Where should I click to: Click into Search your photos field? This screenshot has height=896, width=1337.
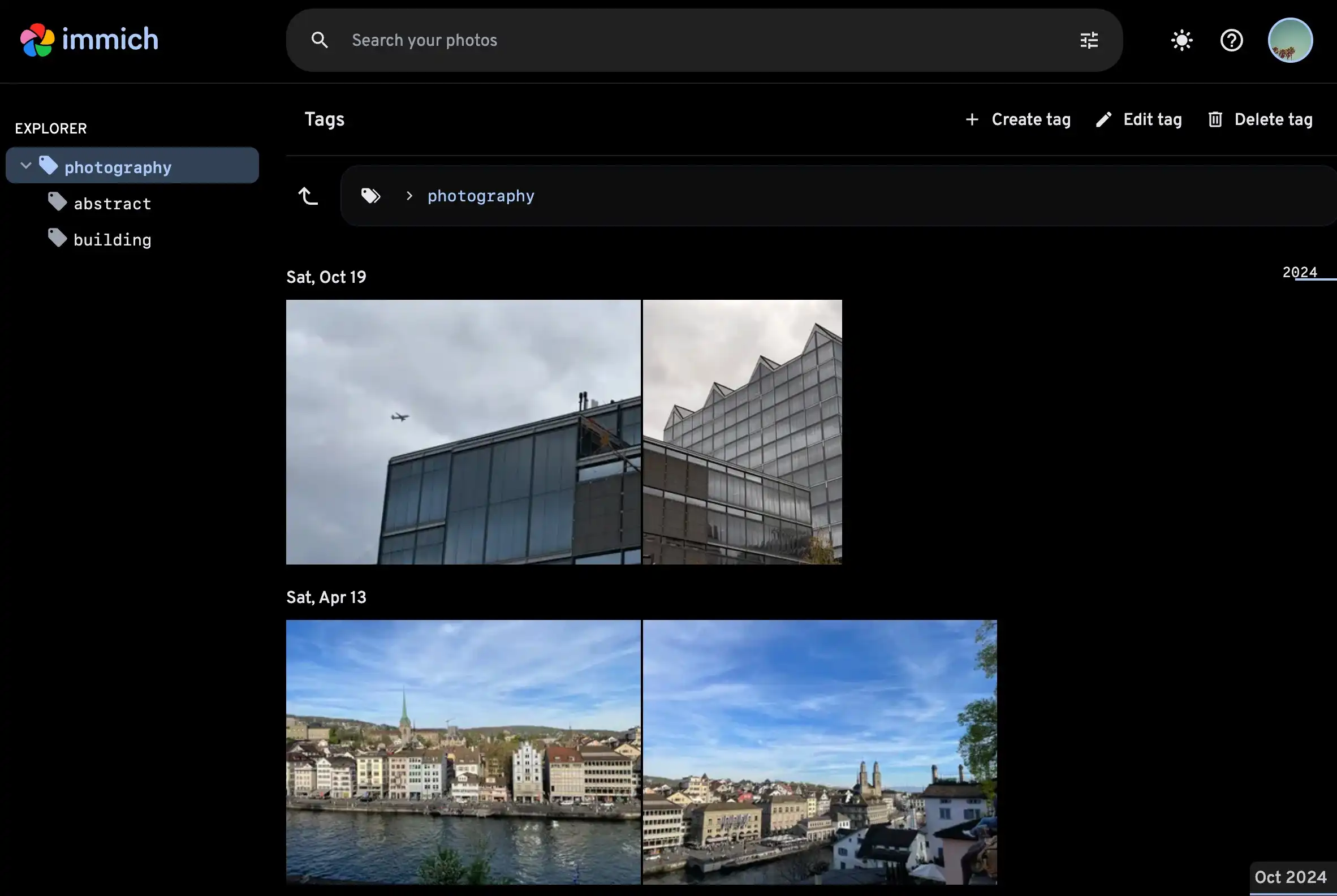click(x=685, y=40)
